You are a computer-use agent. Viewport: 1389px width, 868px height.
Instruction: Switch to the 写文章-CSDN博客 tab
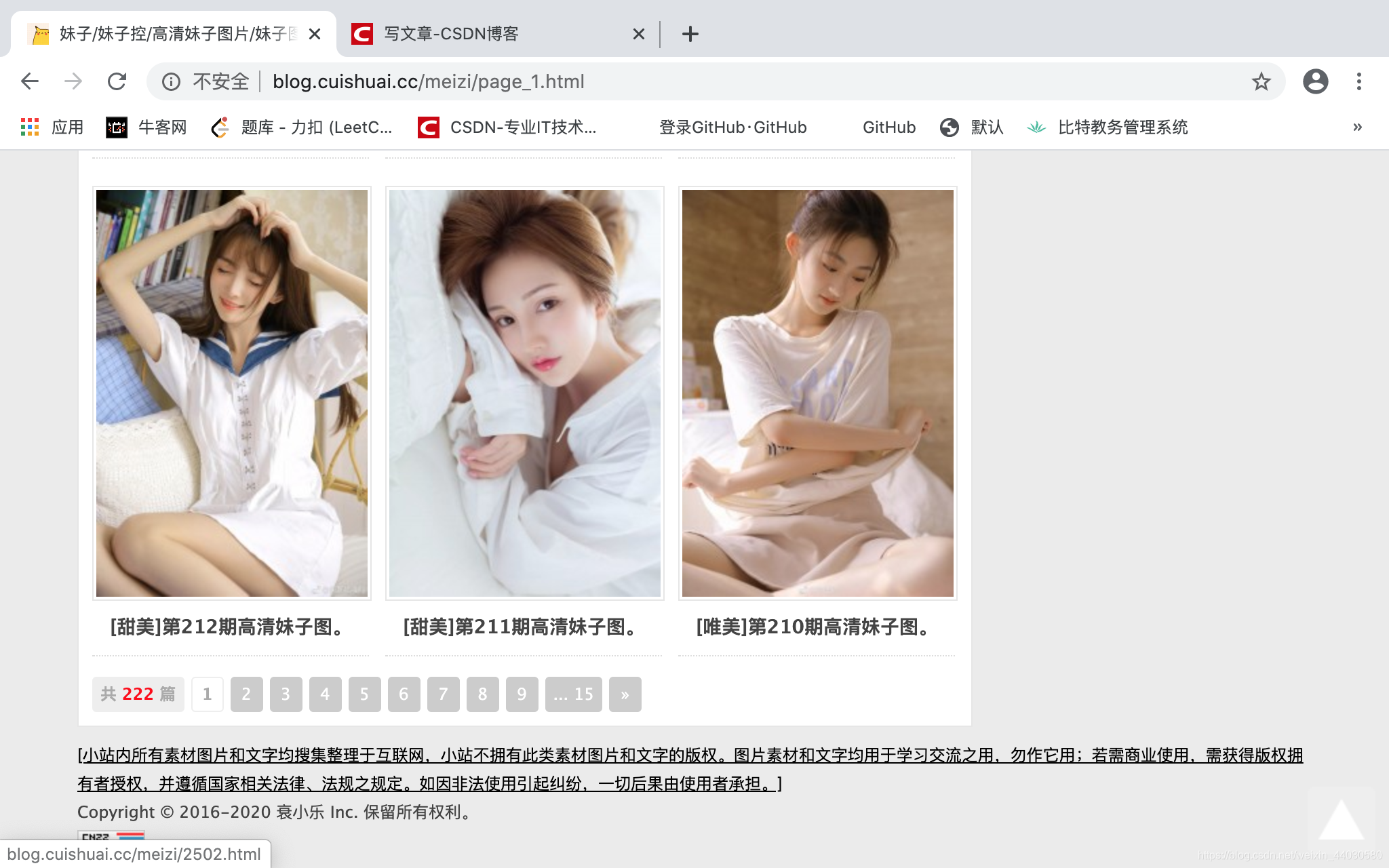pyautogui.click(x=451, y=33)
